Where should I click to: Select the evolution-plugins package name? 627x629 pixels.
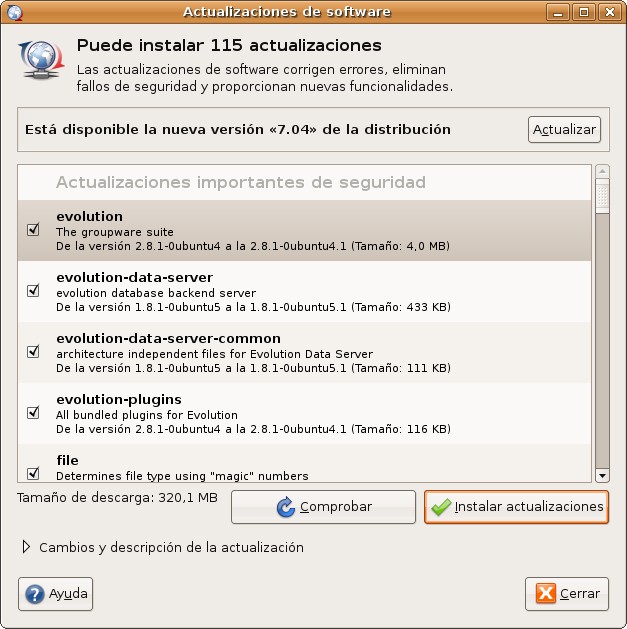[119, 400]
